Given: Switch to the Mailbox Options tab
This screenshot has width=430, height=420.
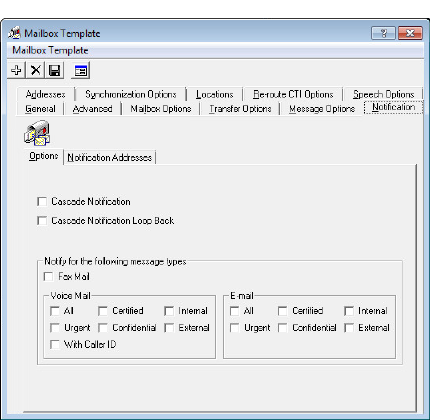Looking at the screenshot, I should pyautogui.click(x=161, y=109).
